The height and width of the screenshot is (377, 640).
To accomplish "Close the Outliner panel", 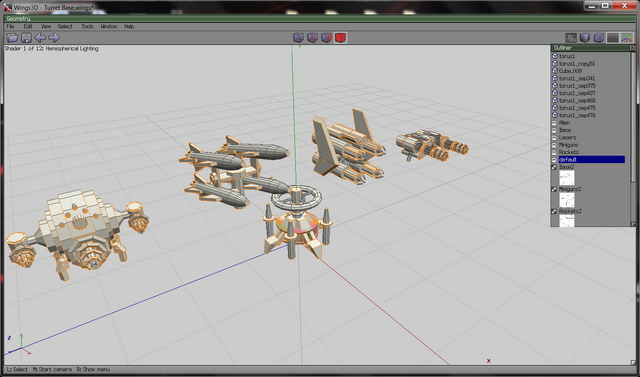I will coord(633,48).
